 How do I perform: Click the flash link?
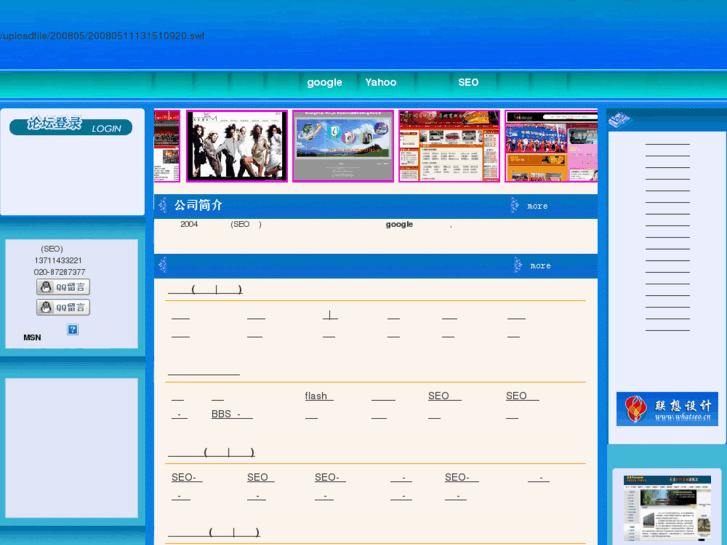coord(319,396)
